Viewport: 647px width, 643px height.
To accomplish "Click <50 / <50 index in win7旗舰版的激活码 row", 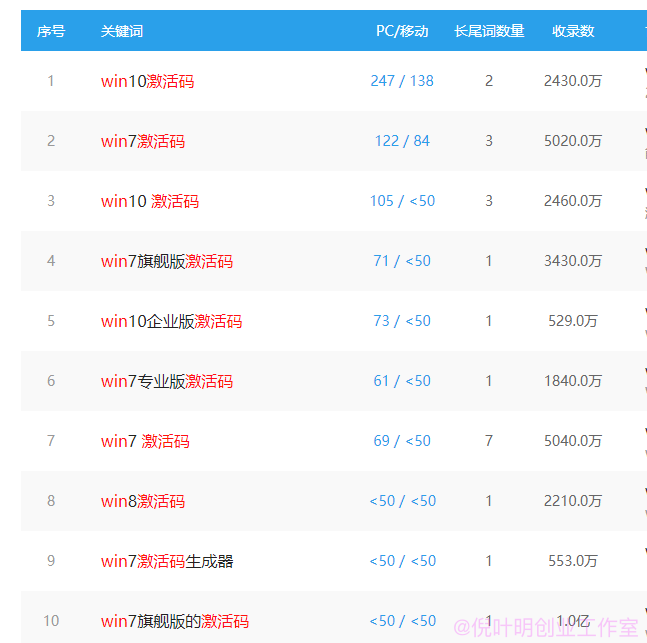I will click(402, 621).
